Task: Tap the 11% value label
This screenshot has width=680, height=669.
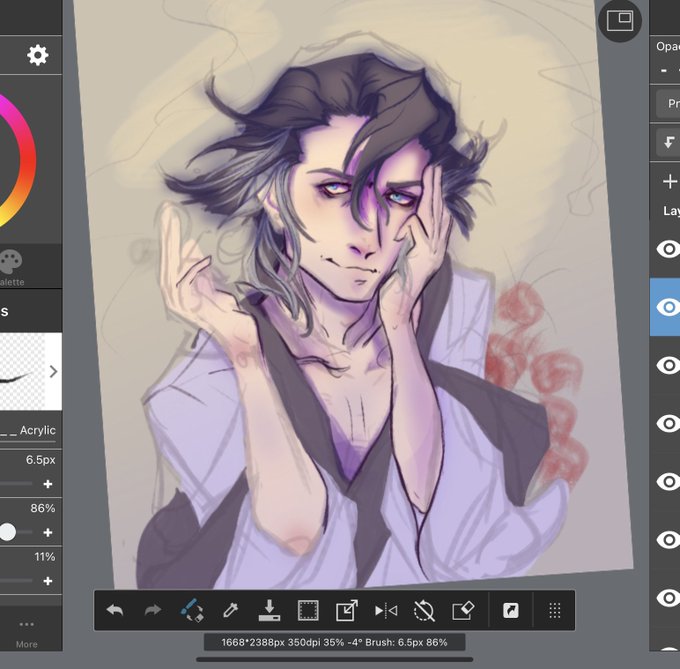Action: tap(45, 557)
